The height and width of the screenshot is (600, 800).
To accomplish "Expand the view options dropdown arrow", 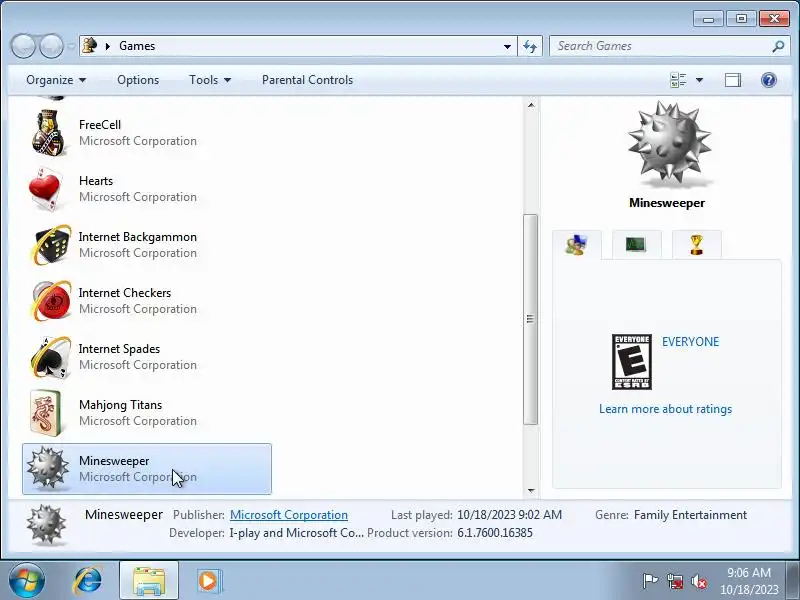I will coord(699,80).
